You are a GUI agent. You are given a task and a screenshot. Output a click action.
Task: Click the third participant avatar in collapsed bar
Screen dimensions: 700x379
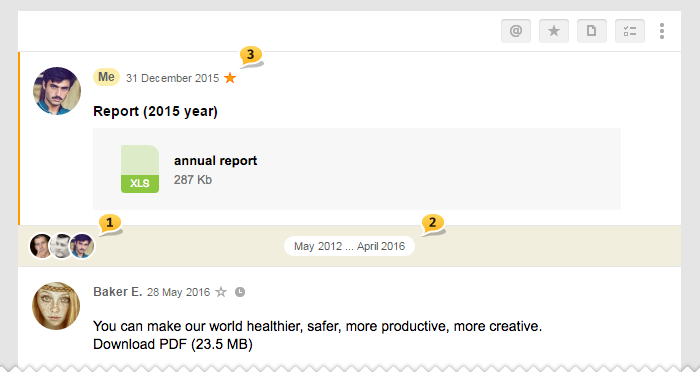tap(82, 246)
